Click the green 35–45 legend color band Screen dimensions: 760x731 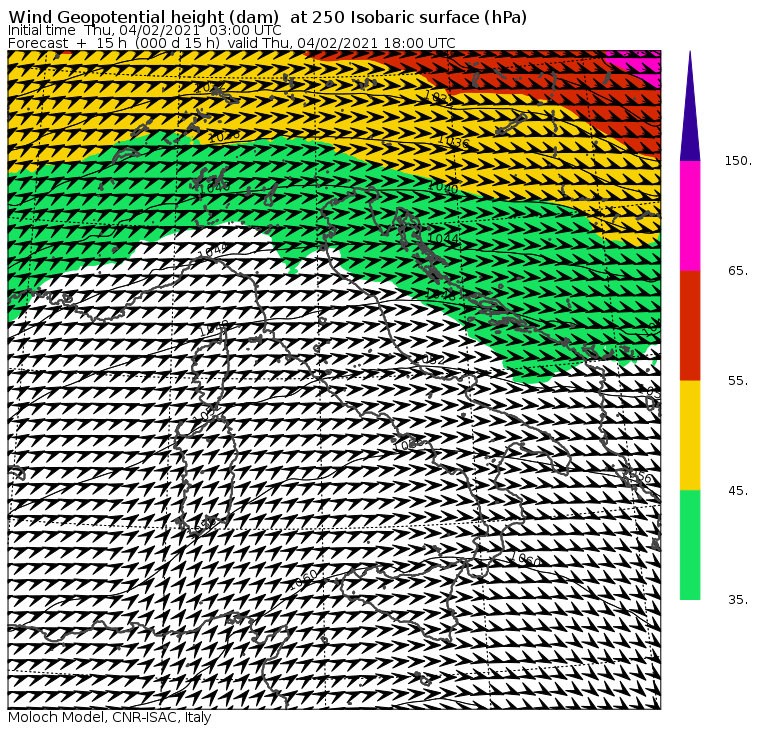[x=690, y=545]
